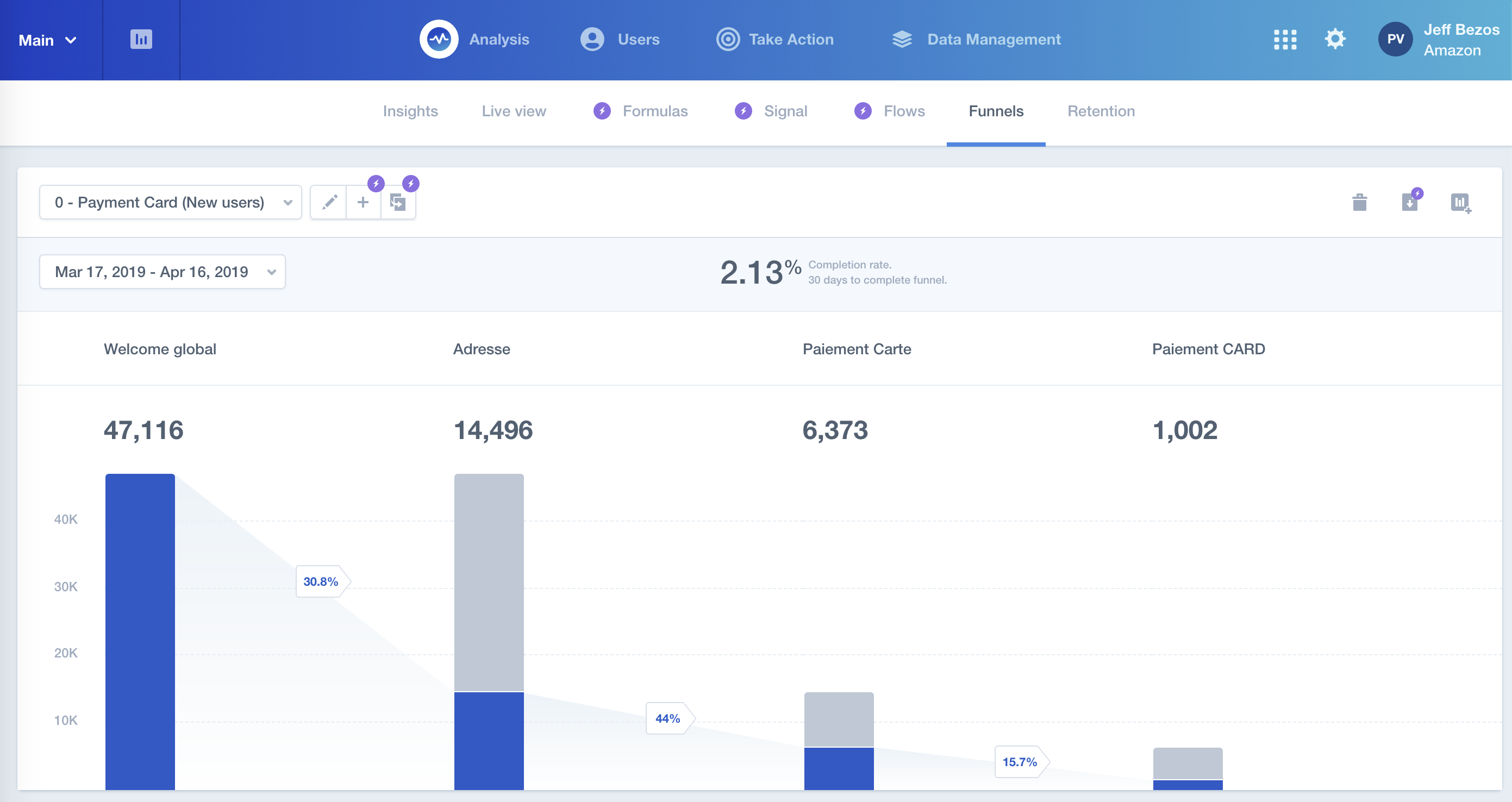Click the Welcome global blue bar
This screenshot has height=802, width=1512.
tap(140, 631)
